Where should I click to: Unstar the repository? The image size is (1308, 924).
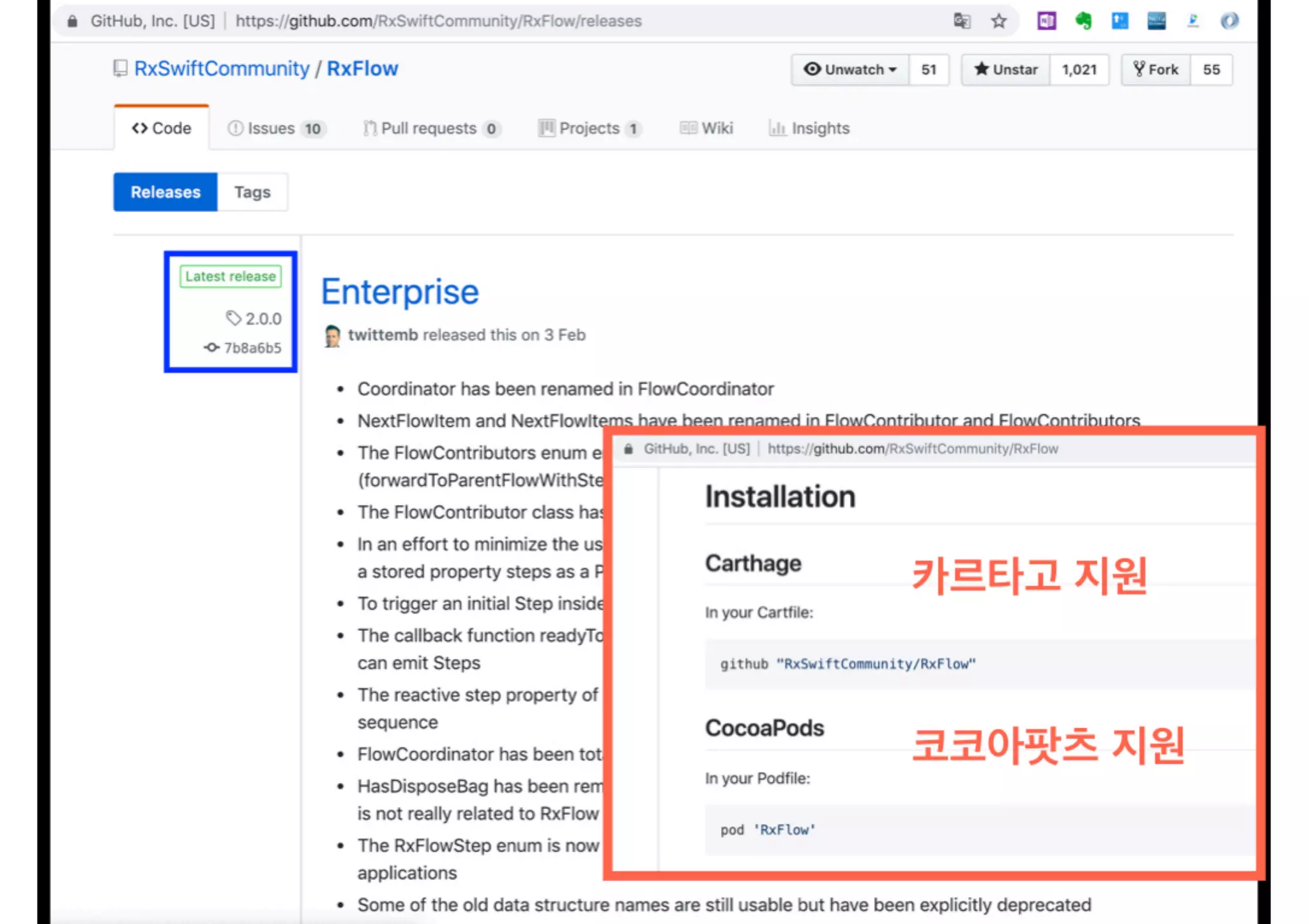pyautogui.click(x=1006, y=70)
